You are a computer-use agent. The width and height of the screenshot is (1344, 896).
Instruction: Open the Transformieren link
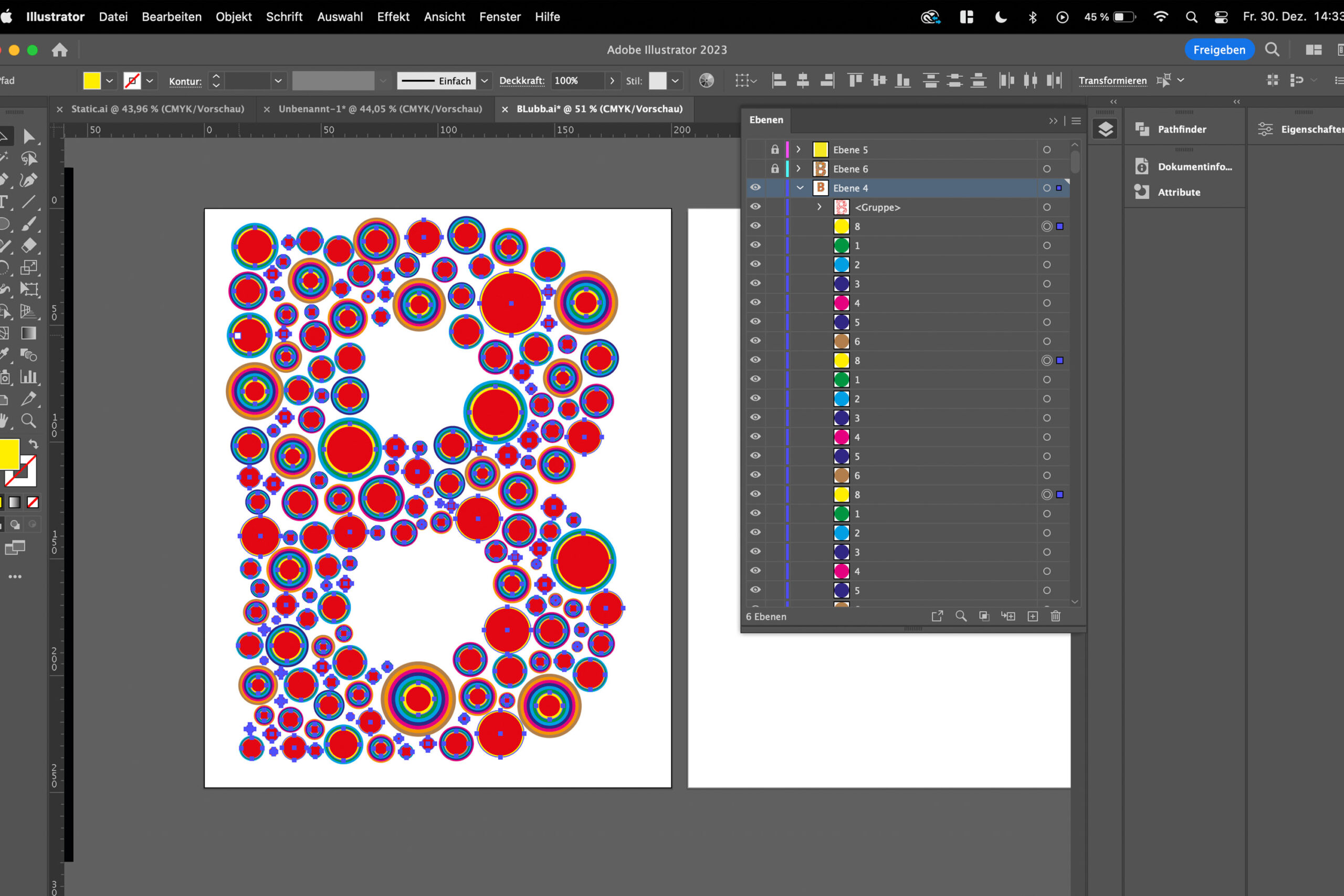point(1112,80)
